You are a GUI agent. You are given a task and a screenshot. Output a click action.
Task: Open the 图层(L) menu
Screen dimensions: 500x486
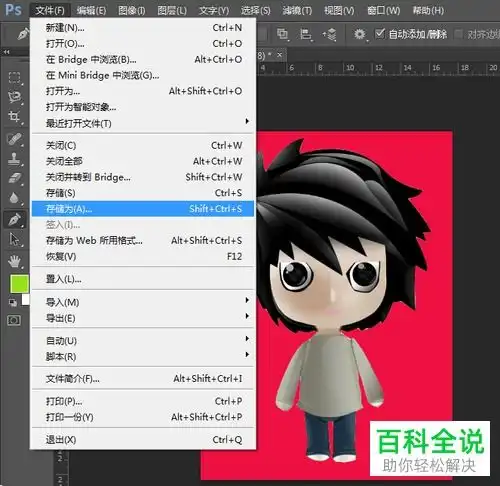coord(172,11)
